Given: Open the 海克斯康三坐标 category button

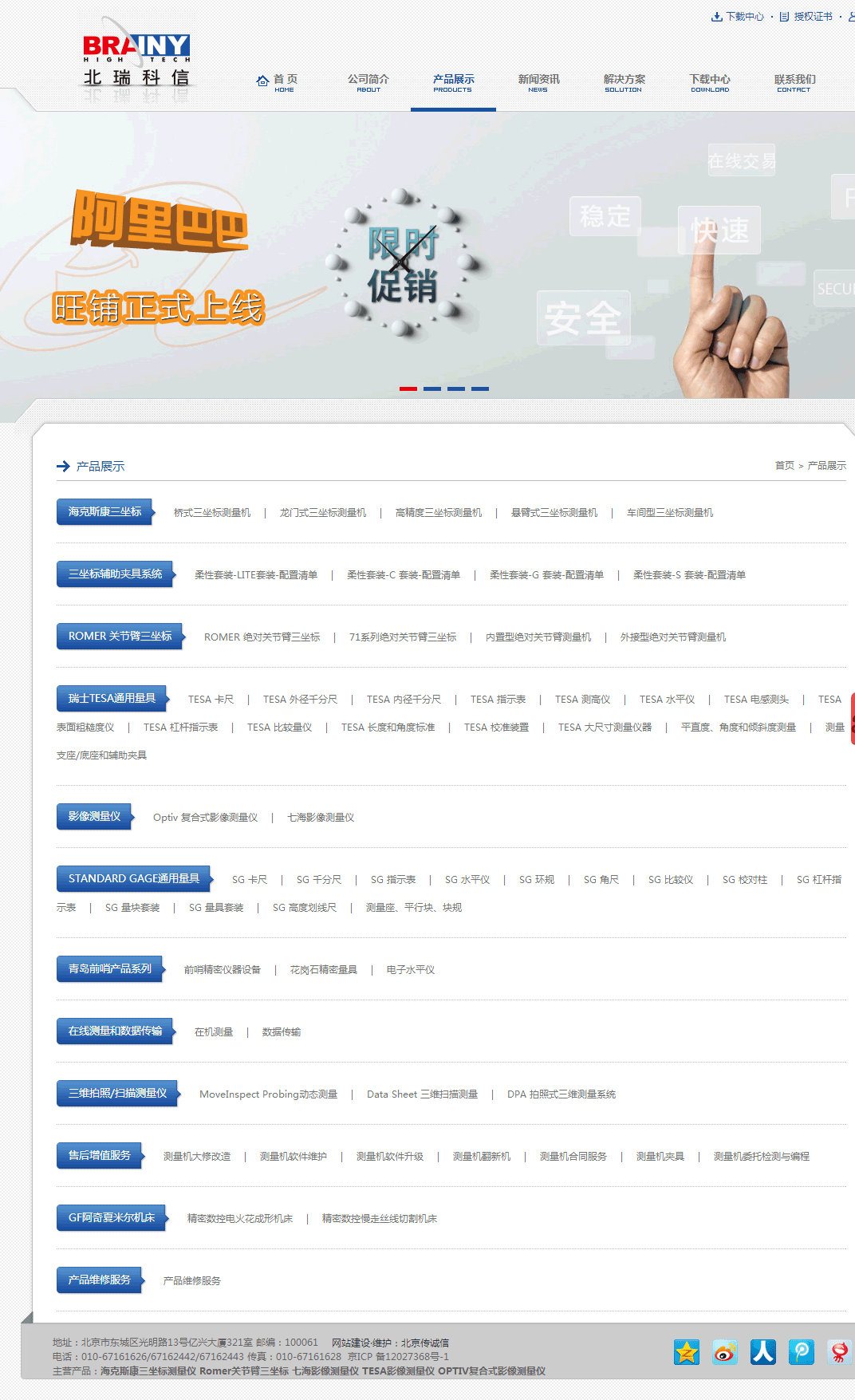Looking at the screenshot, I should (104, 512).
